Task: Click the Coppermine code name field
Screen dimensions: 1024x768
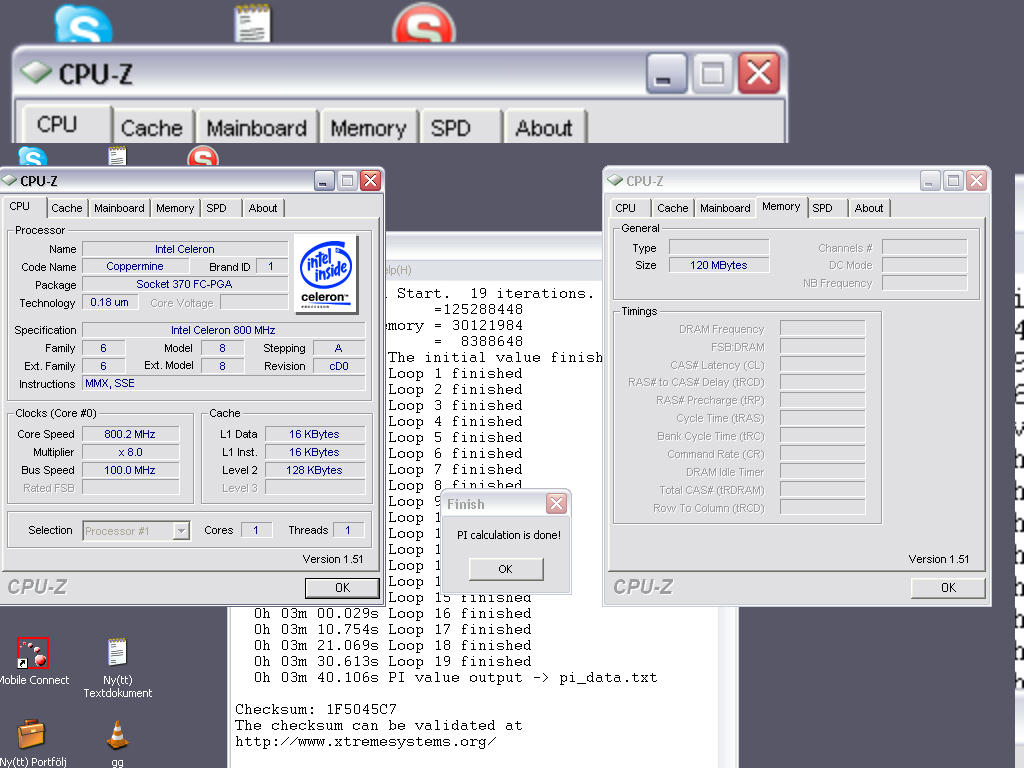Action: pyautogui.click(x=135, y=266)
